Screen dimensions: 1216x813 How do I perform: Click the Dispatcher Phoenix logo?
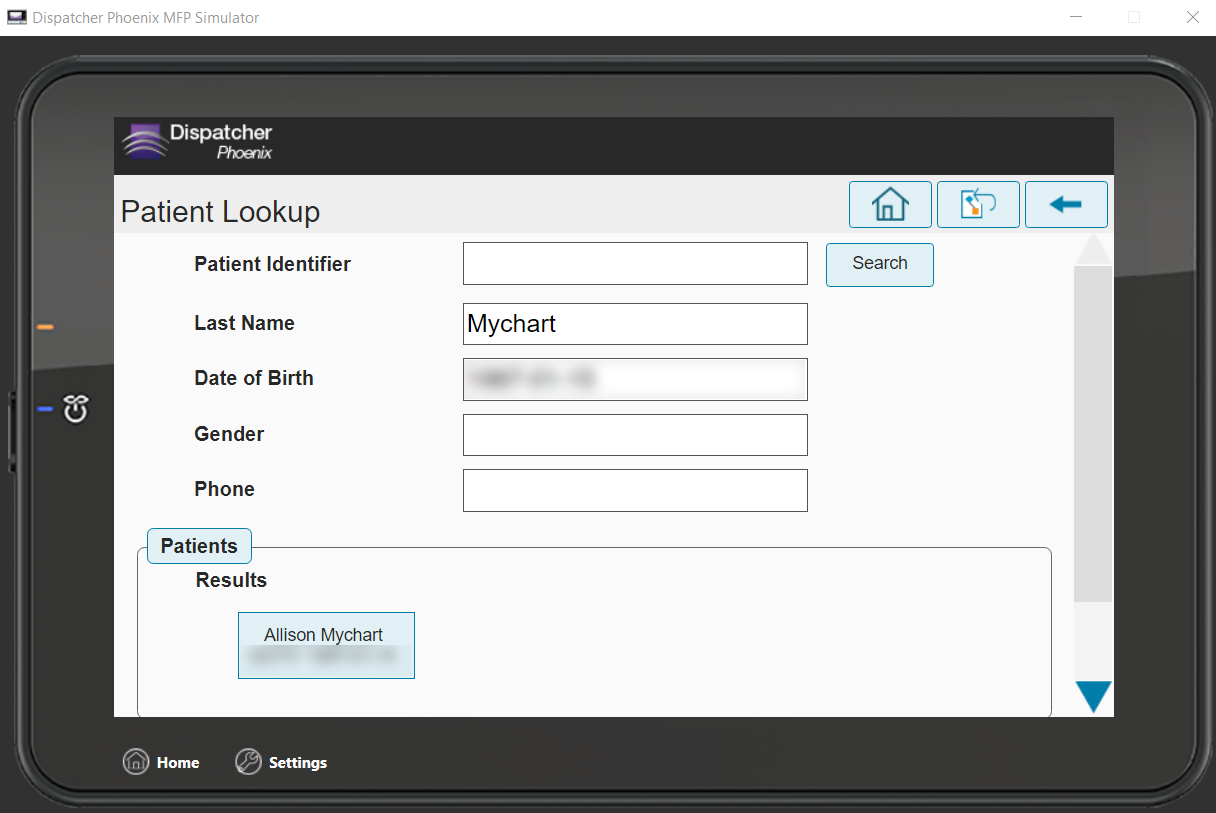[197, 141]
